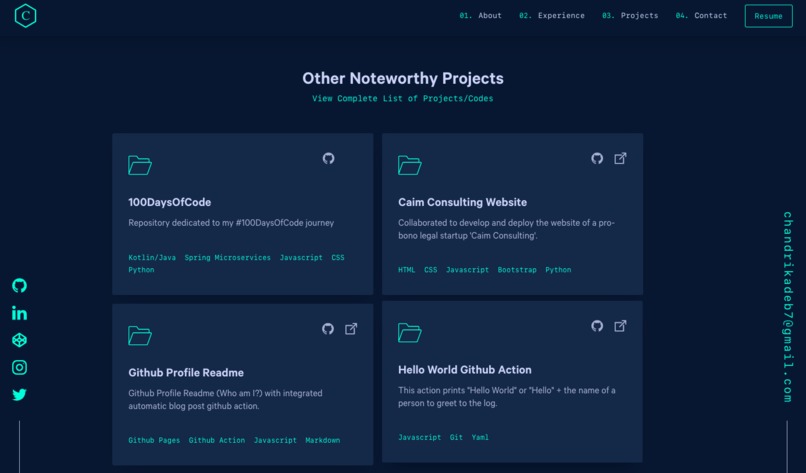This screenshot has width=806, height=473.
Task: Open external link for Github Profile Readme
Action: point(351,329)
